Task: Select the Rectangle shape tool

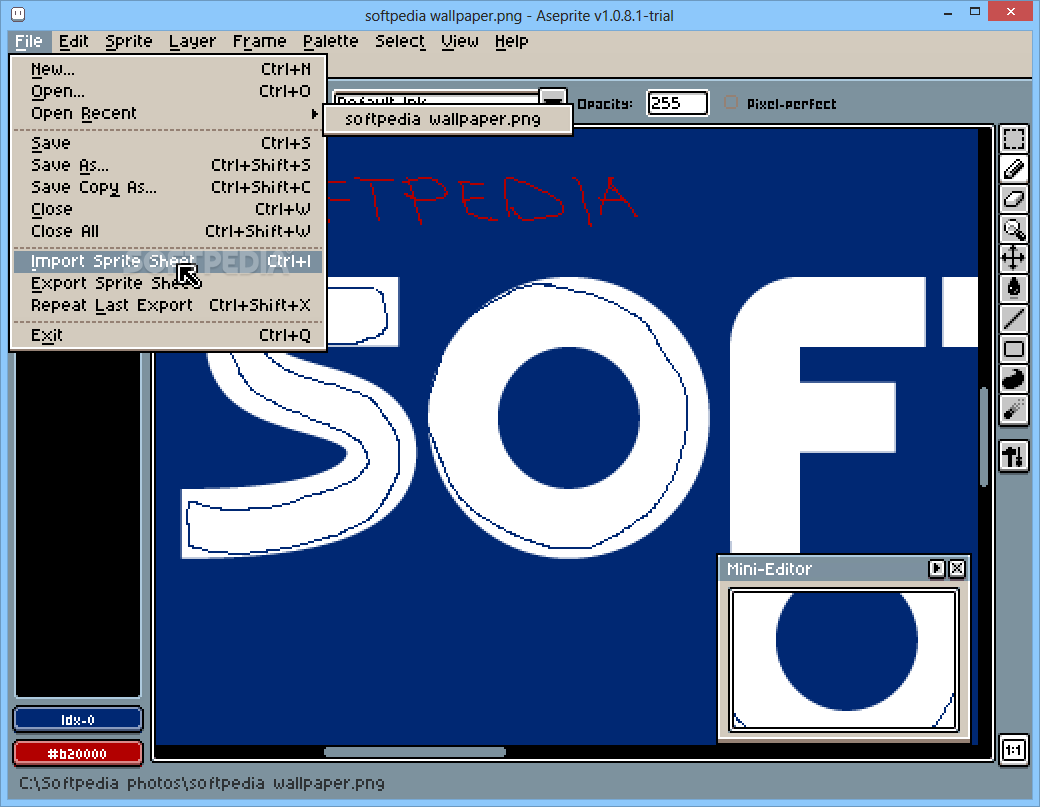Action: click(1013, 349)
